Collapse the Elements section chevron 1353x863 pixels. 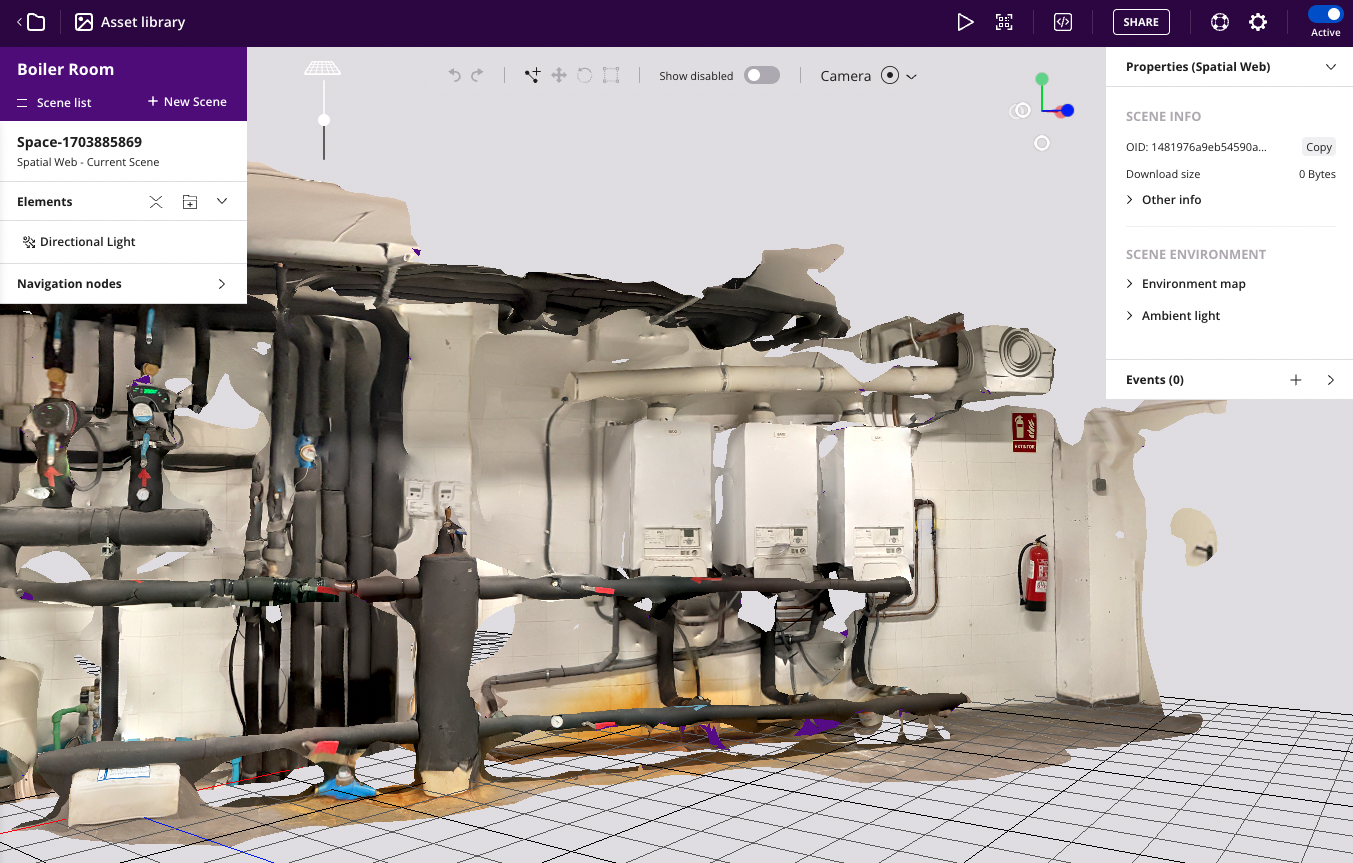pos(222,201)
